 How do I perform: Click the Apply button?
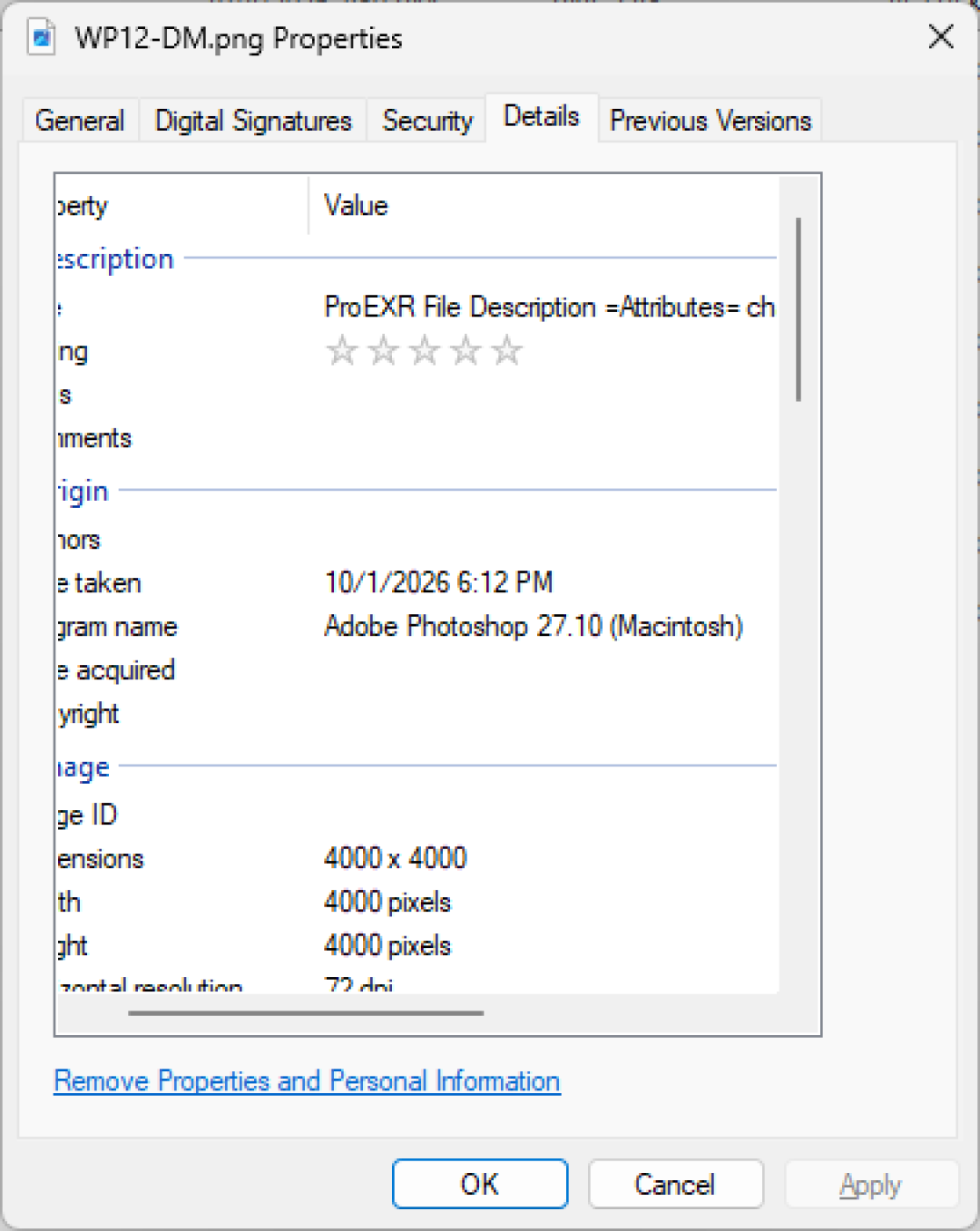tap(871, 1184)
